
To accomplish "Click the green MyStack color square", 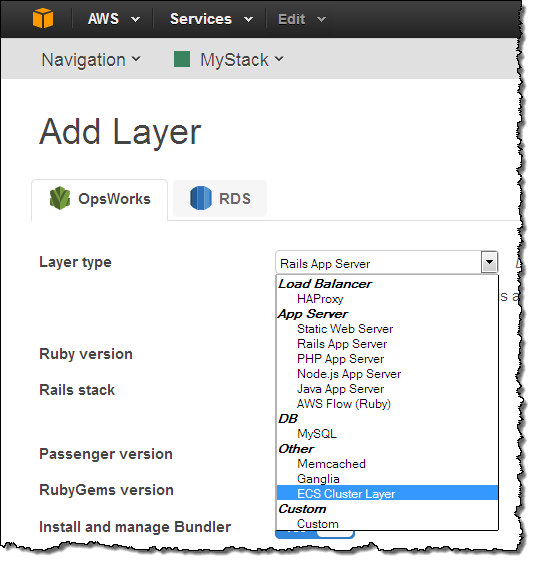I will [182, 59].
